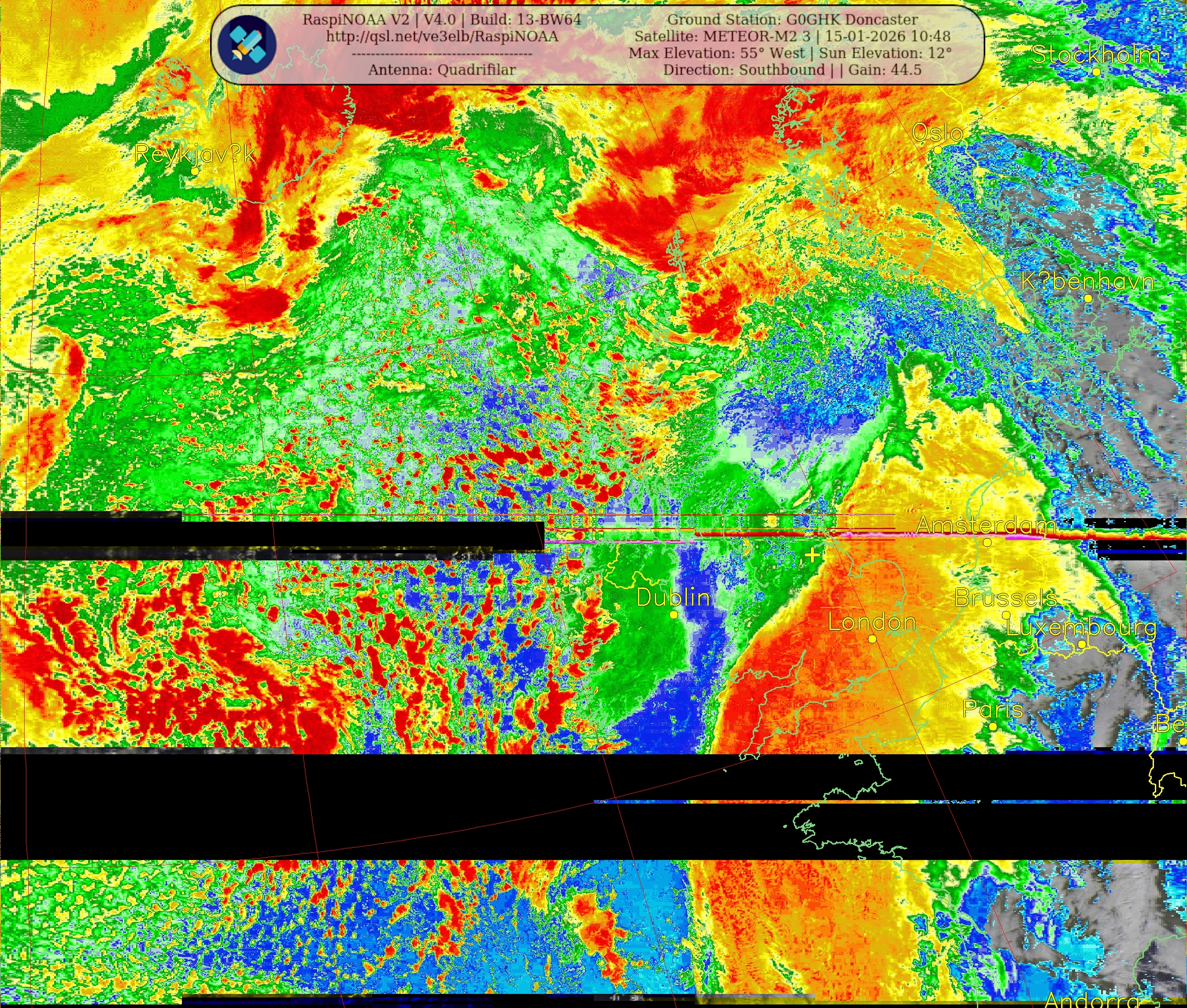Image resolution: width=1187 pixels, height=1008 pixels.
Task: Click the Amsterdam city marker dot
Action: click(x=987, y=543)
